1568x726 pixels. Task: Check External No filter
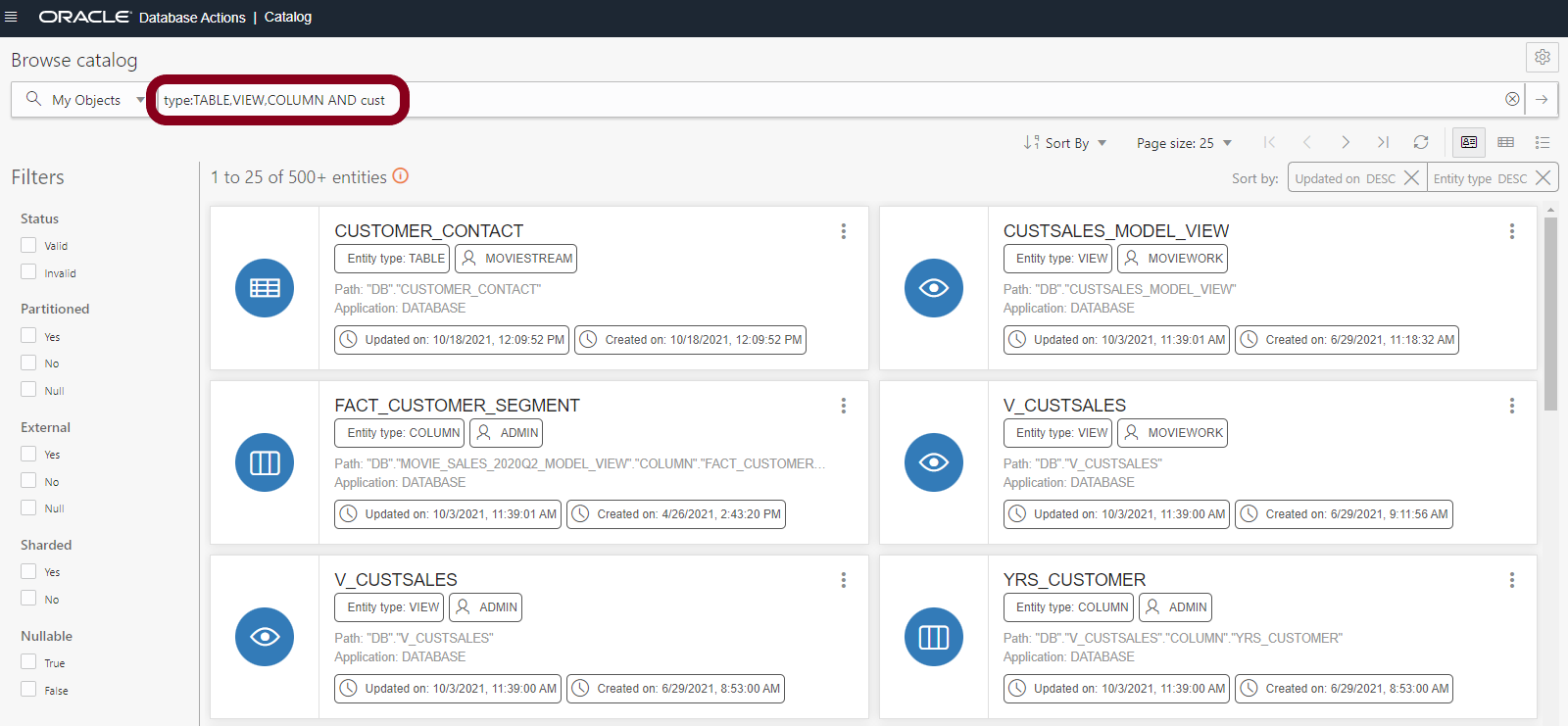(28, 480)
